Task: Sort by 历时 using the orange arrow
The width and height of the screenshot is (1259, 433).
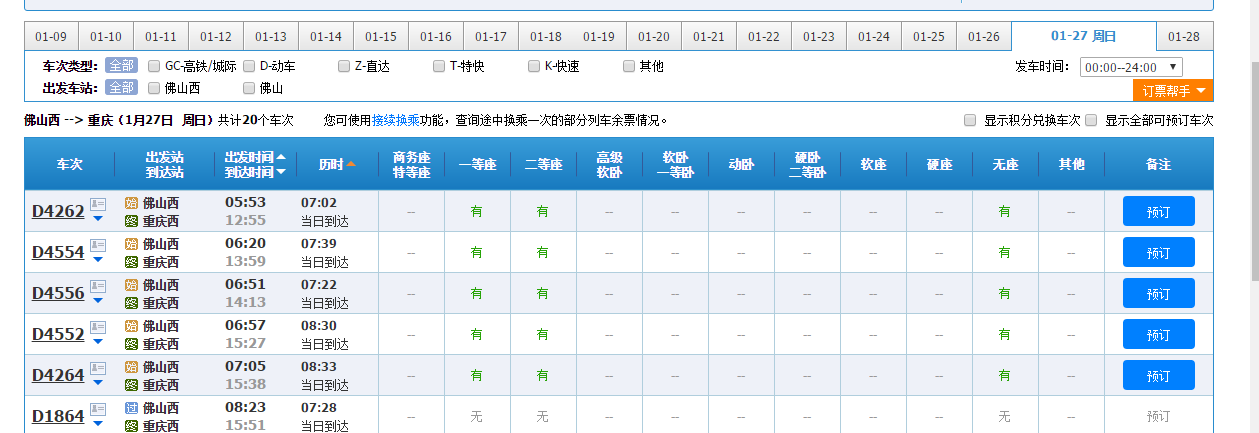Action: coord(351,164)
